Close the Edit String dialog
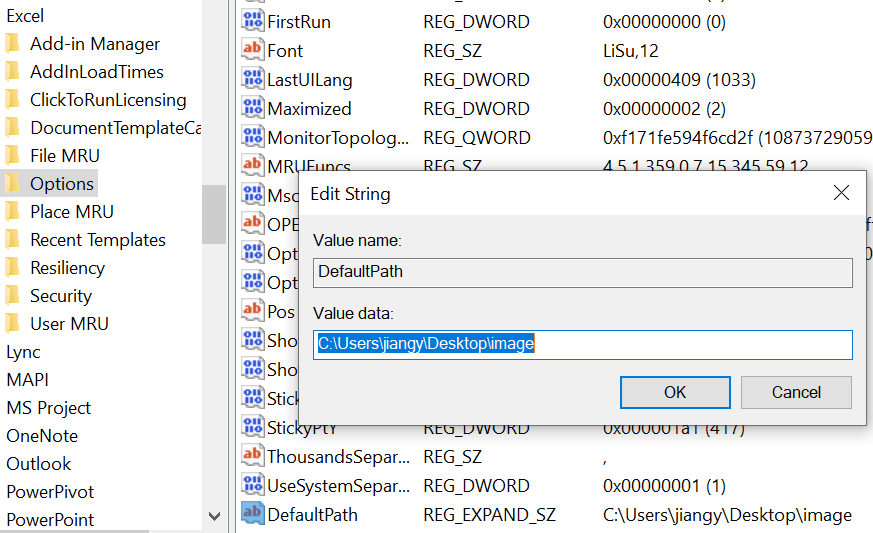The image size is (873, 533). [841, 193]
